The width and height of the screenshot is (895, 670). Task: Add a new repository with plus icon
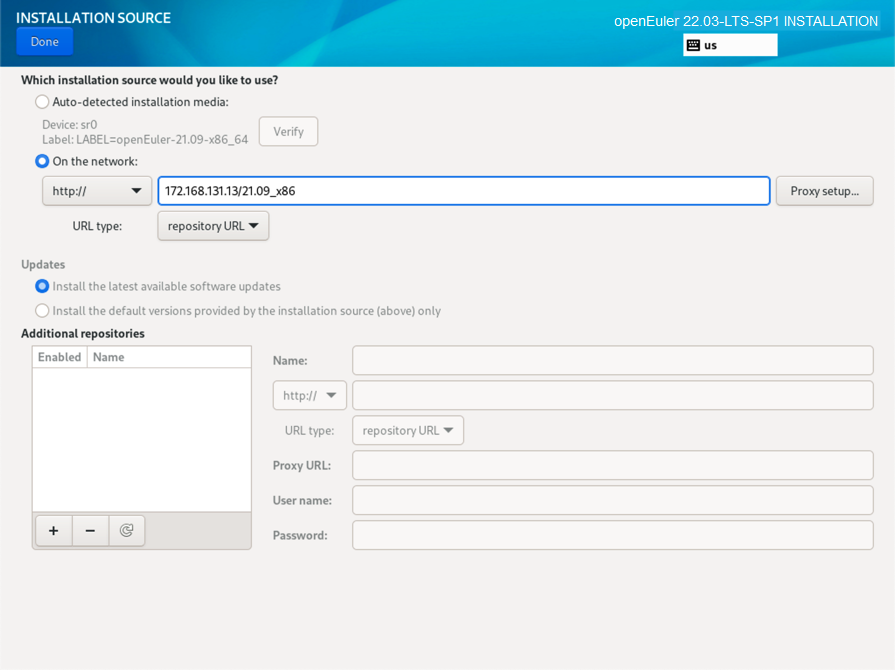tap(54, 531)
